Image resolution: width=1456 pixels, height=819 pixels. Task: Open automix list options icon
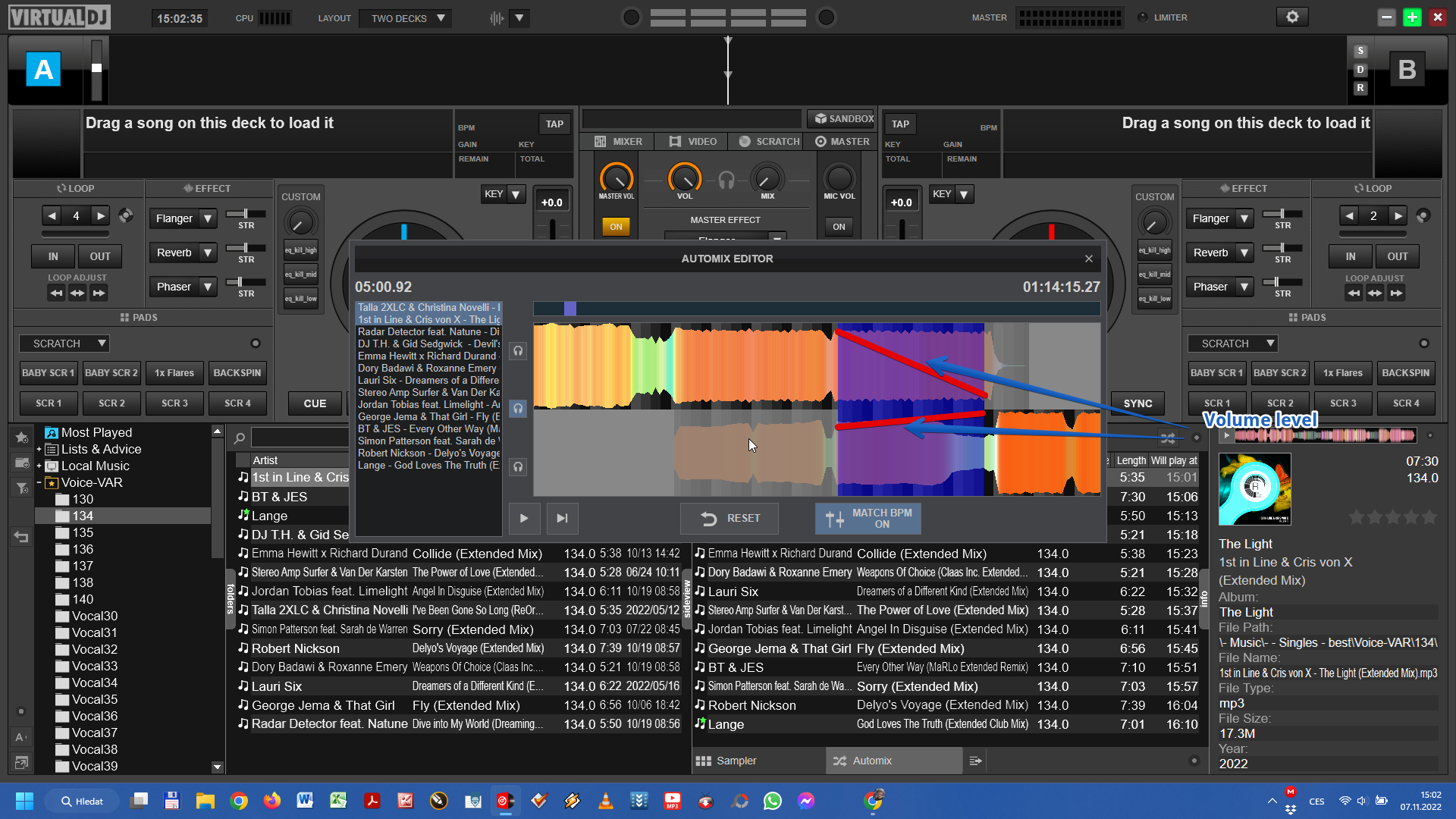pyautogui.click(x=976, y=761)
